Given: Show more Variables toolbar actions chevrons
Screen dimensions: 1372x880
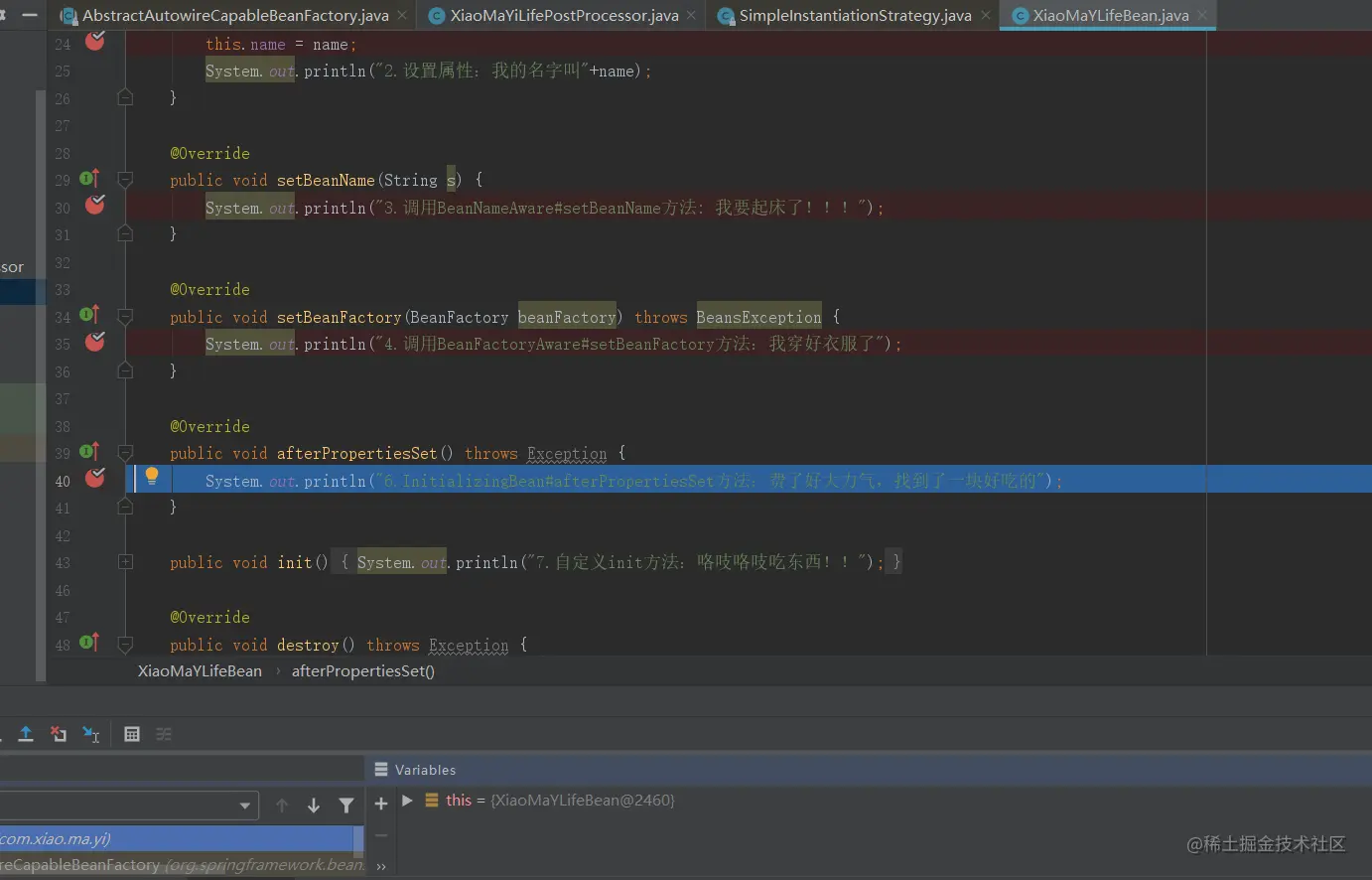Looking at the screenshot, I should click(381, 866).
